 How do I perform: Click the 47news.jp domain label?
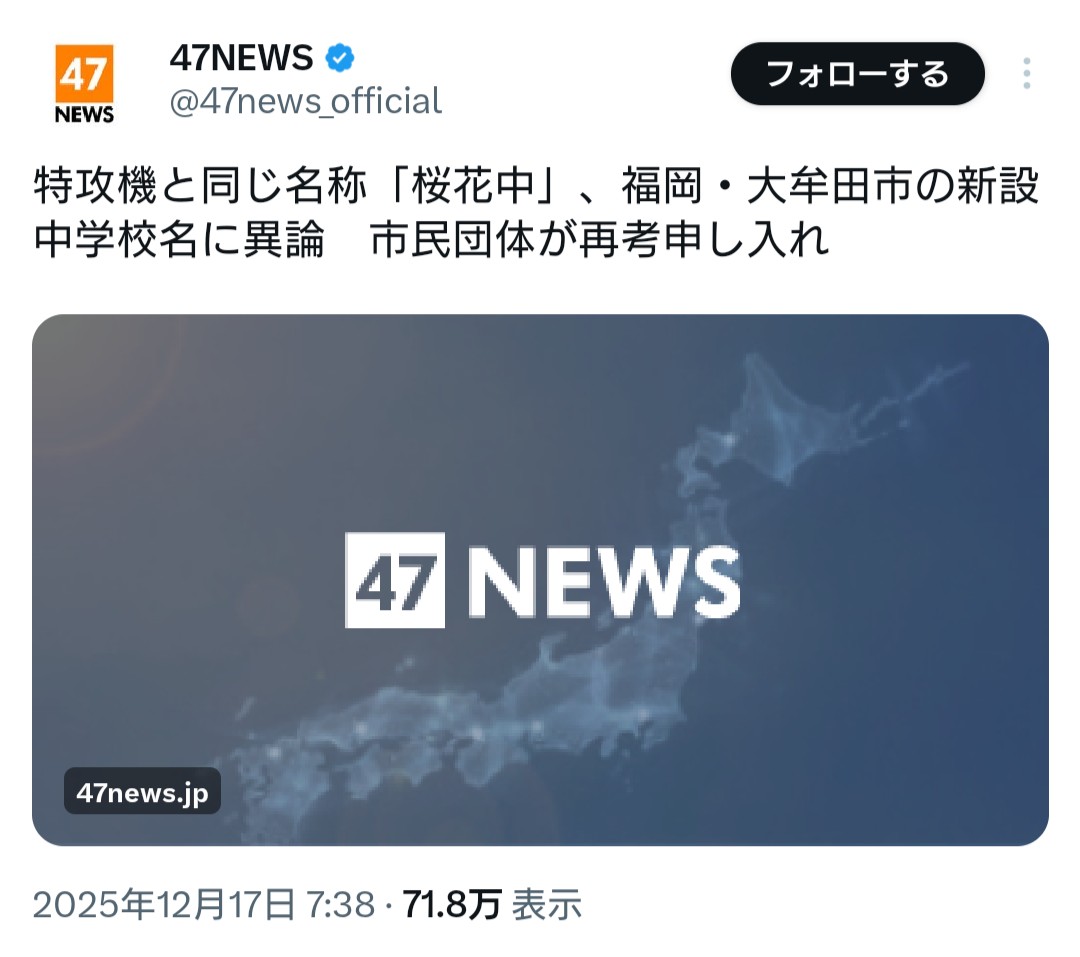click(x=143, y=792)
